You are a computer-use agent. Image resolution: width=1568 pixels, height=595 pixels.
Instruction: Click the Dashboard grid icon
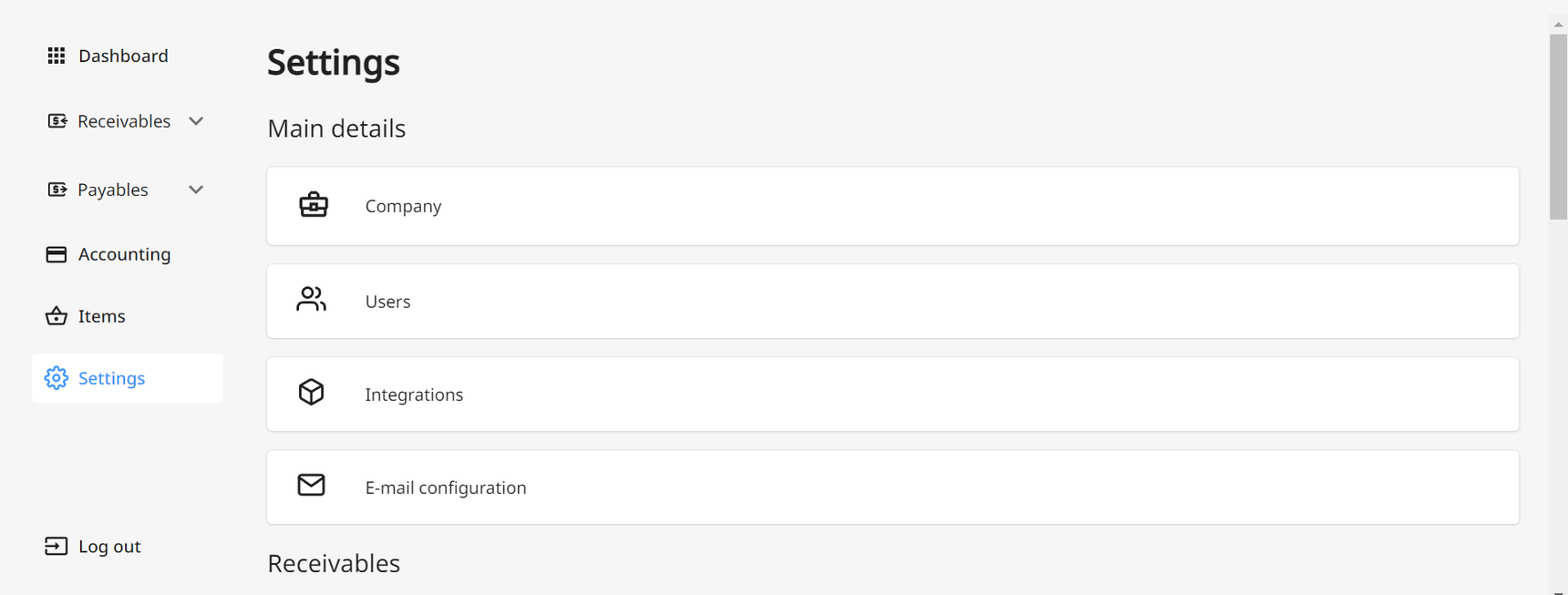point(56,56)
